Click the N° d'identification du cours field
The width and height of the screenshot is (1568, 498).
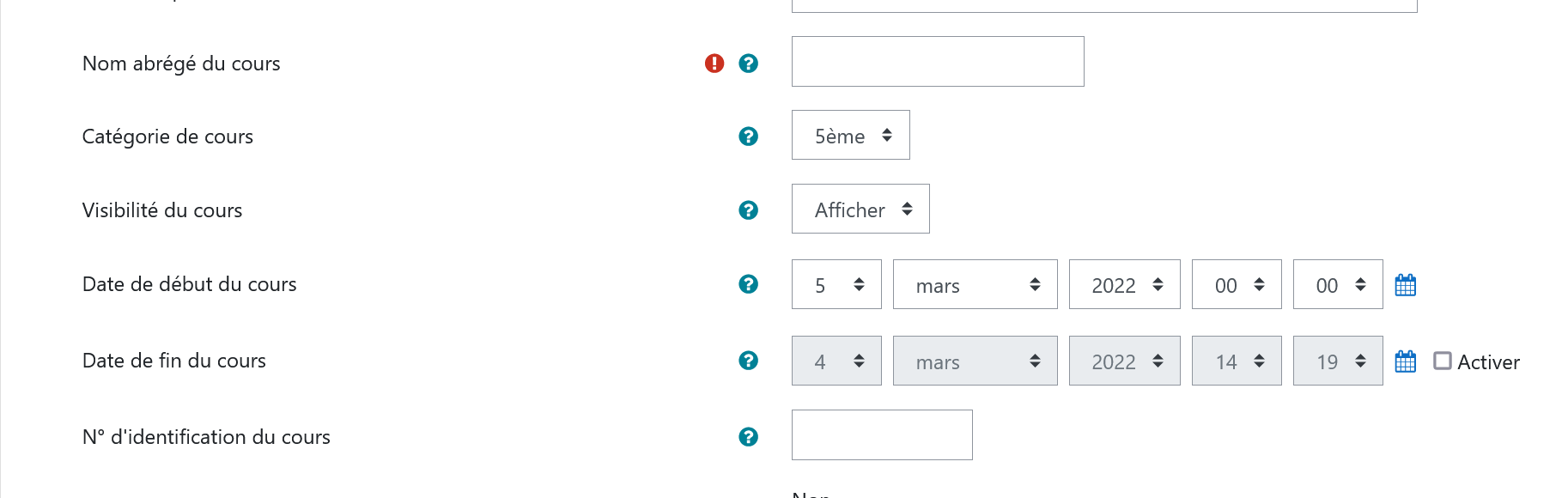pos(882,434)
